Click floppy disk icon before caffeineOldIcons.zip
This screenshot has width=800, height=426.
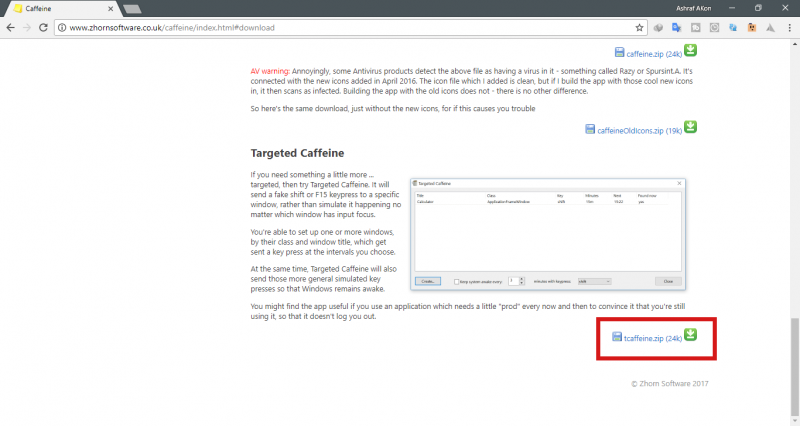590,129
